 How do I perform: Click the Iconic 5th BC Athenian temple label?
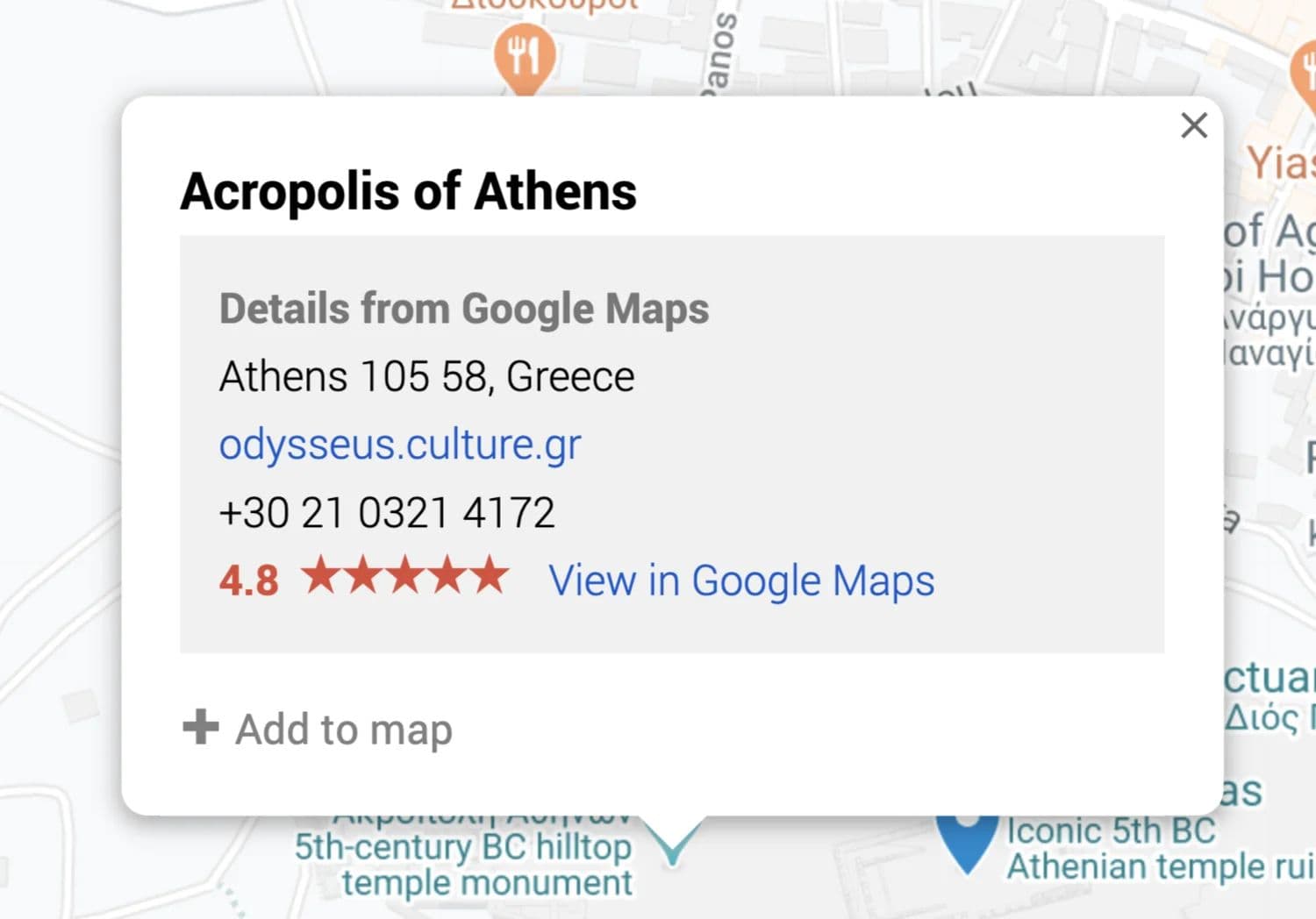coord(1161,848)
